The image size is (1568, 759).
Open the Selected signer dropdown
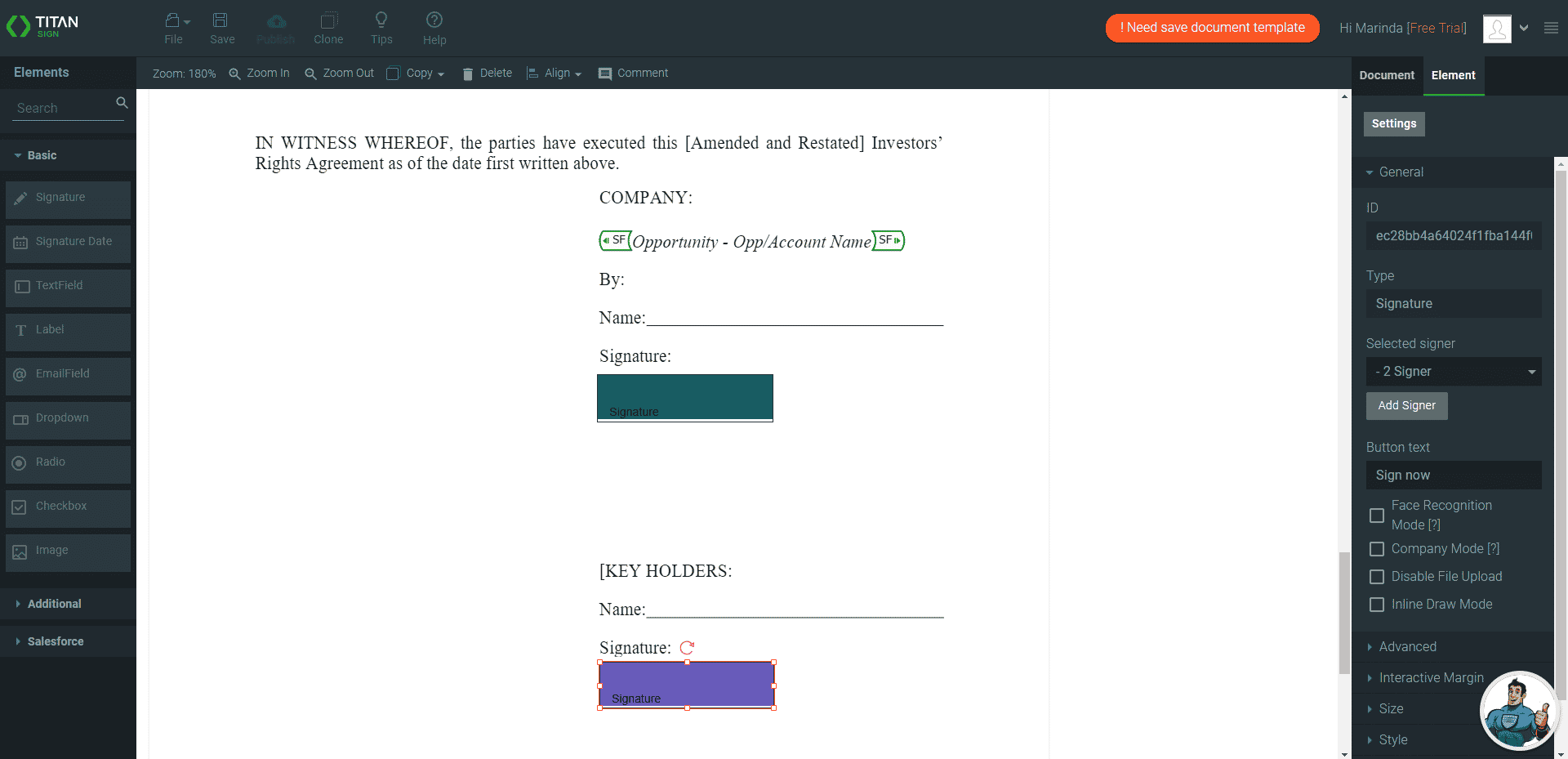(x=1454, y=371)
